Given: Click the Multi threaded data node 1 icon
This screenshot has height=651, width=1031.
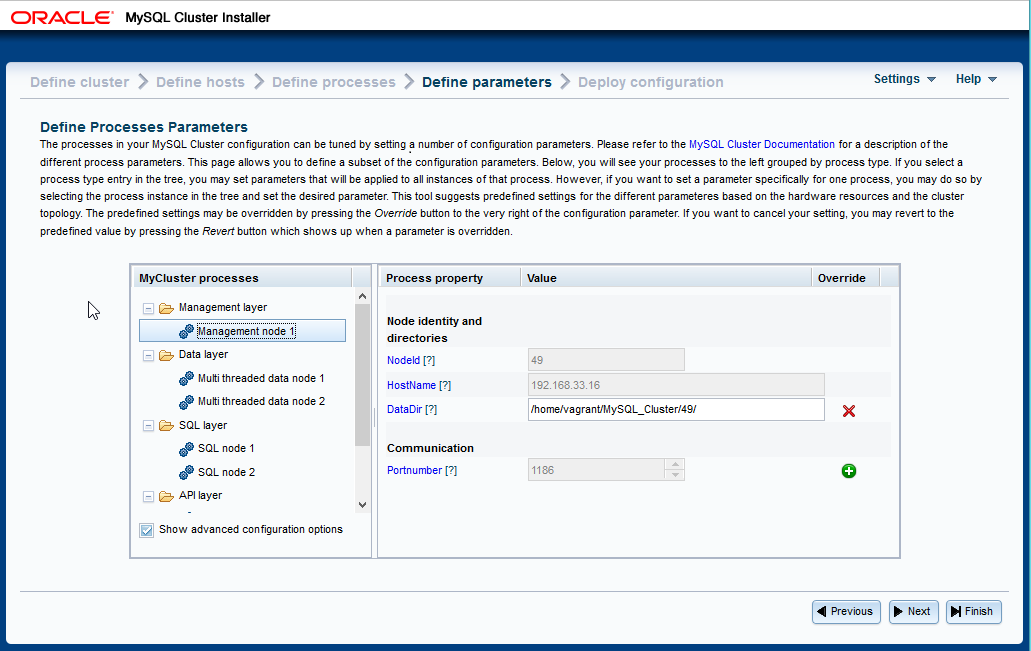Looking at the screenshot, I should coord(187,379).
